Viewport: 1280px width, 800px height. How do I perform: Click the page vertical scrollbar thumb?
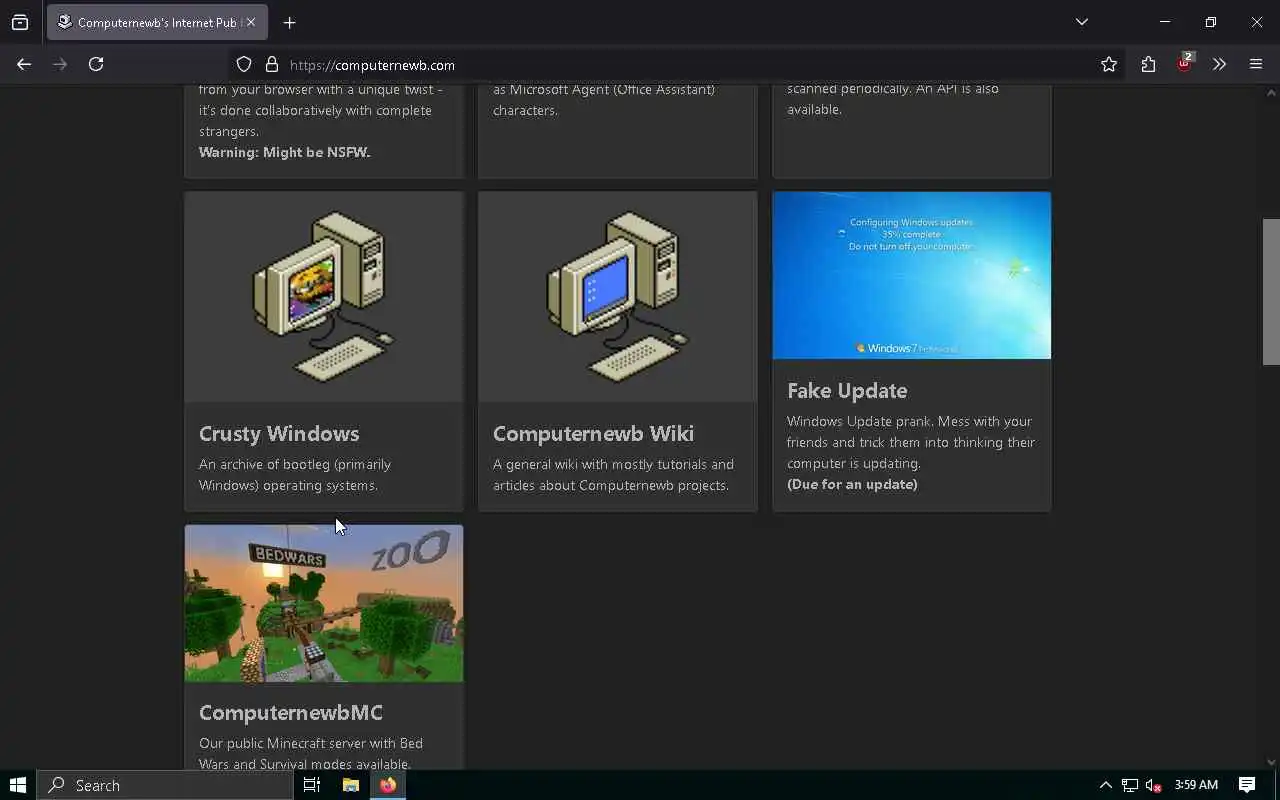[x=1271, y=291]
